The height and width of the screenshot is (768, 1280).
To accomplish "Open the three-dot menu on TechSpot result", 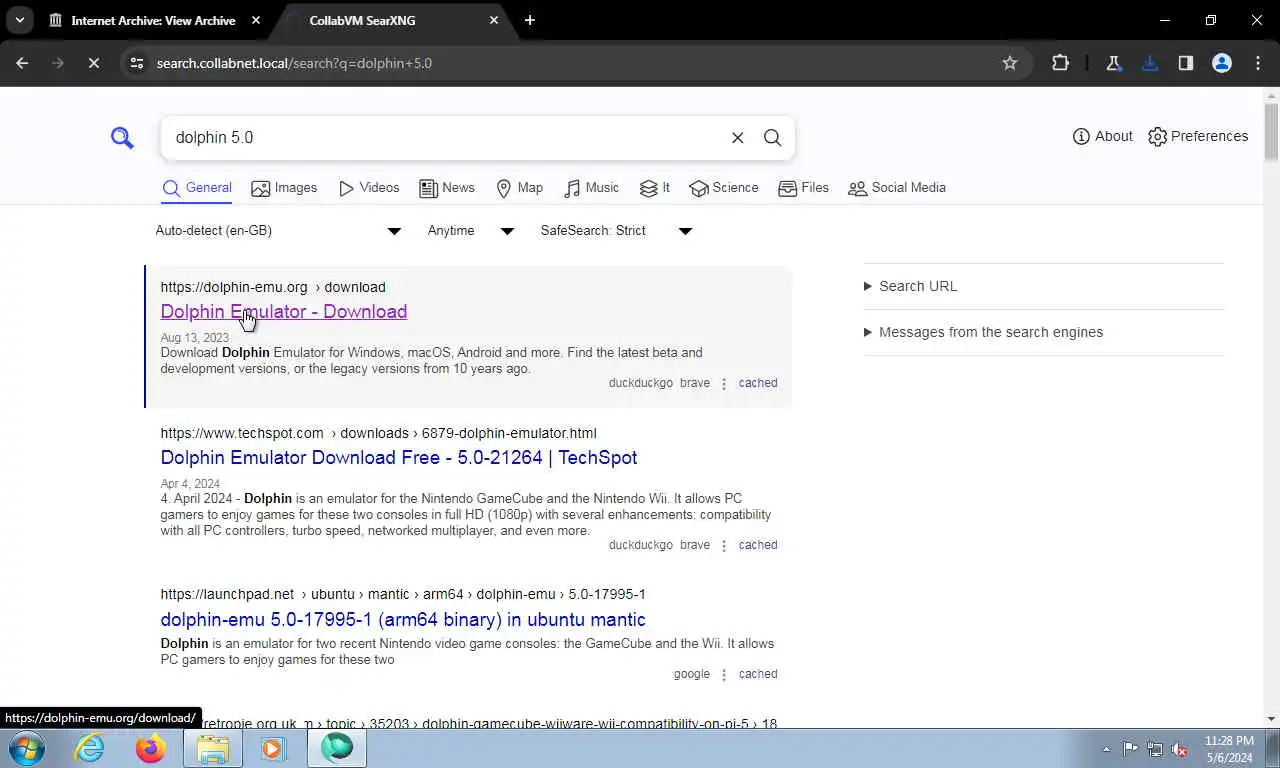I will 724,546.
